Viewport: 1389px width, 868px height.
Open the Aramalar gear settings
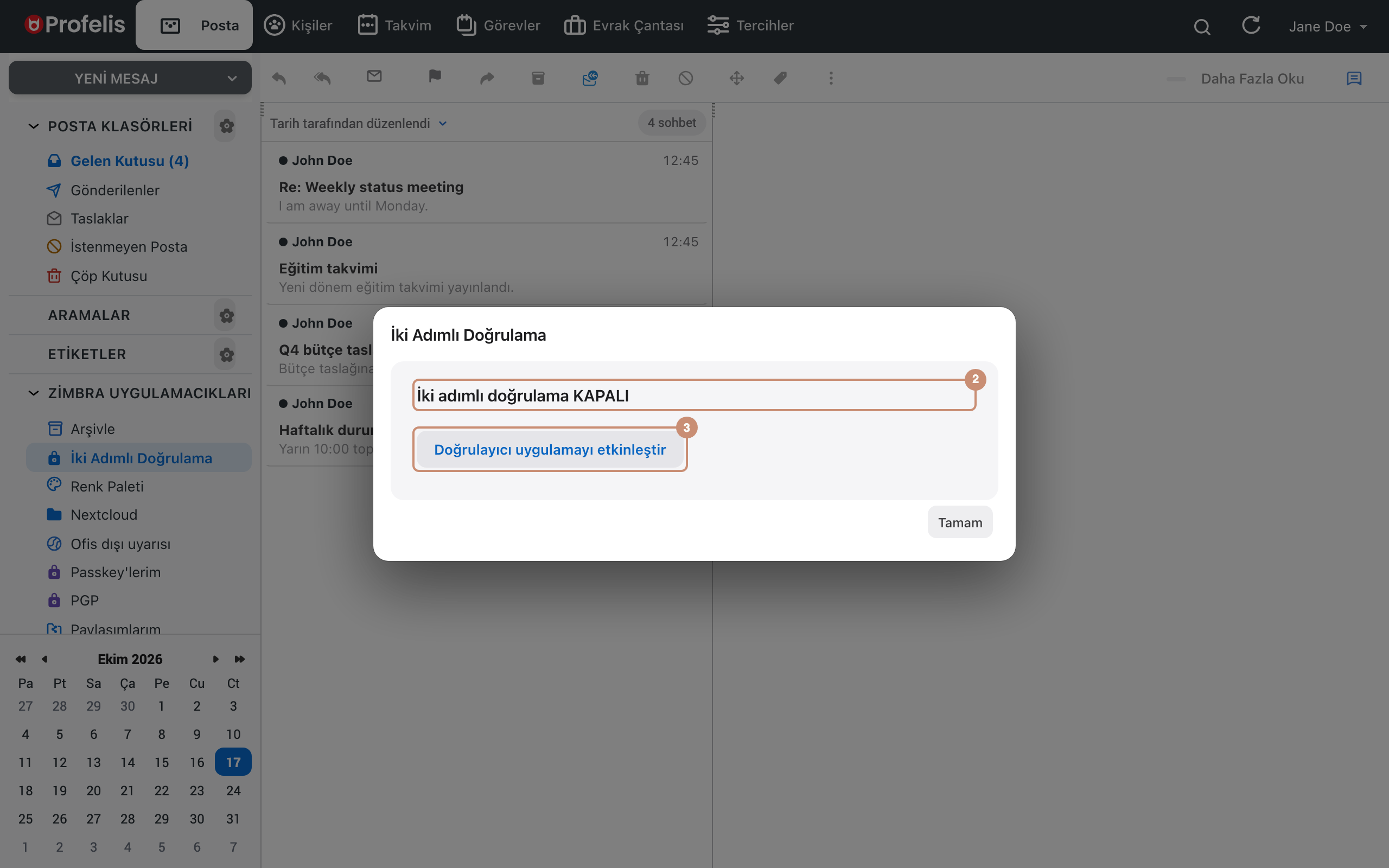pos(226,315)
